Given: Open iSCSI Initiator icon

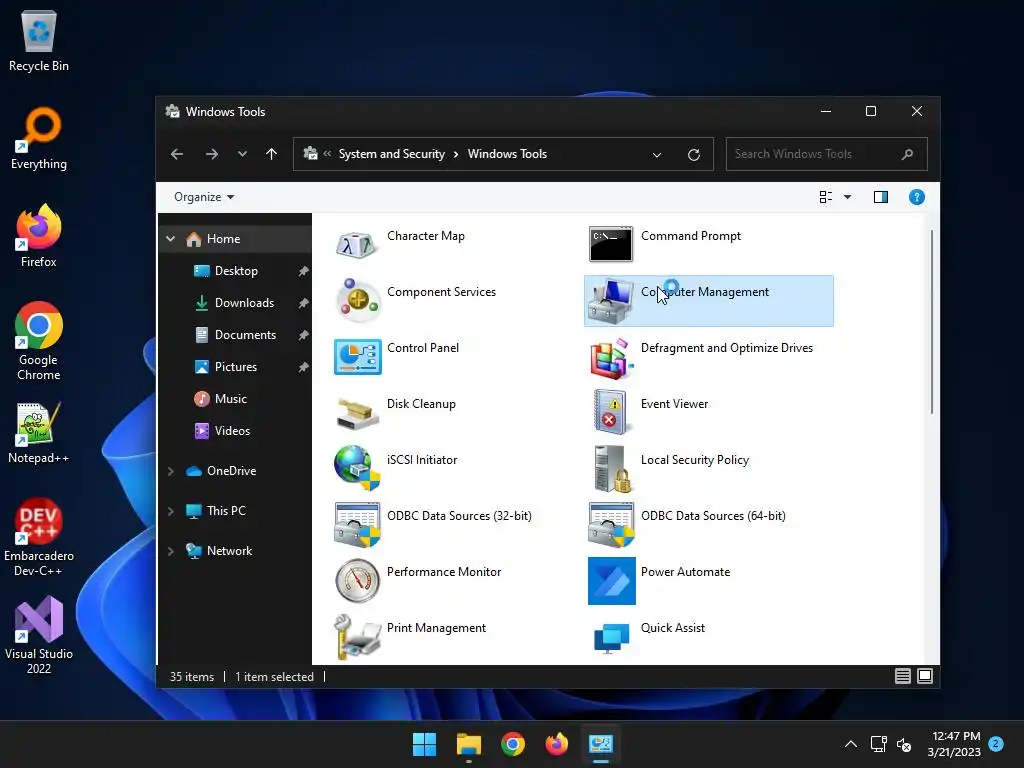Looking at the screenshot, I should point(357,468).
